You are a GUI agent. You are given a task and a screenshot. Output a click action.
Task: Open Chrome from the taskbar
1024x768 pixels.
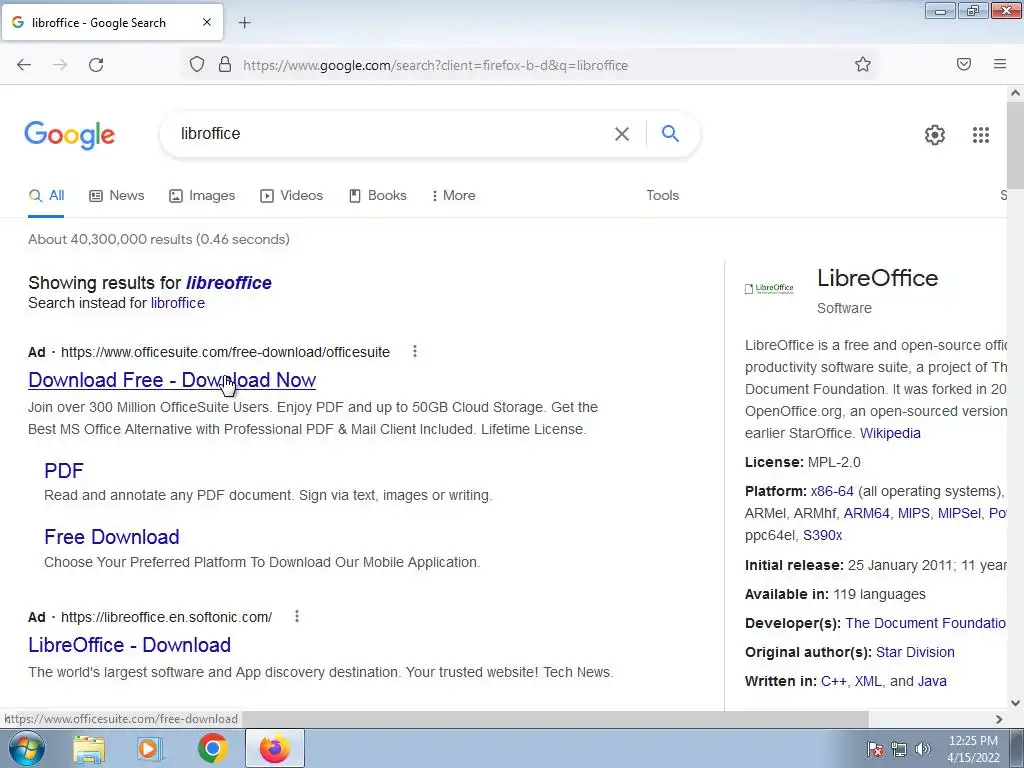(x=212, y=749)
